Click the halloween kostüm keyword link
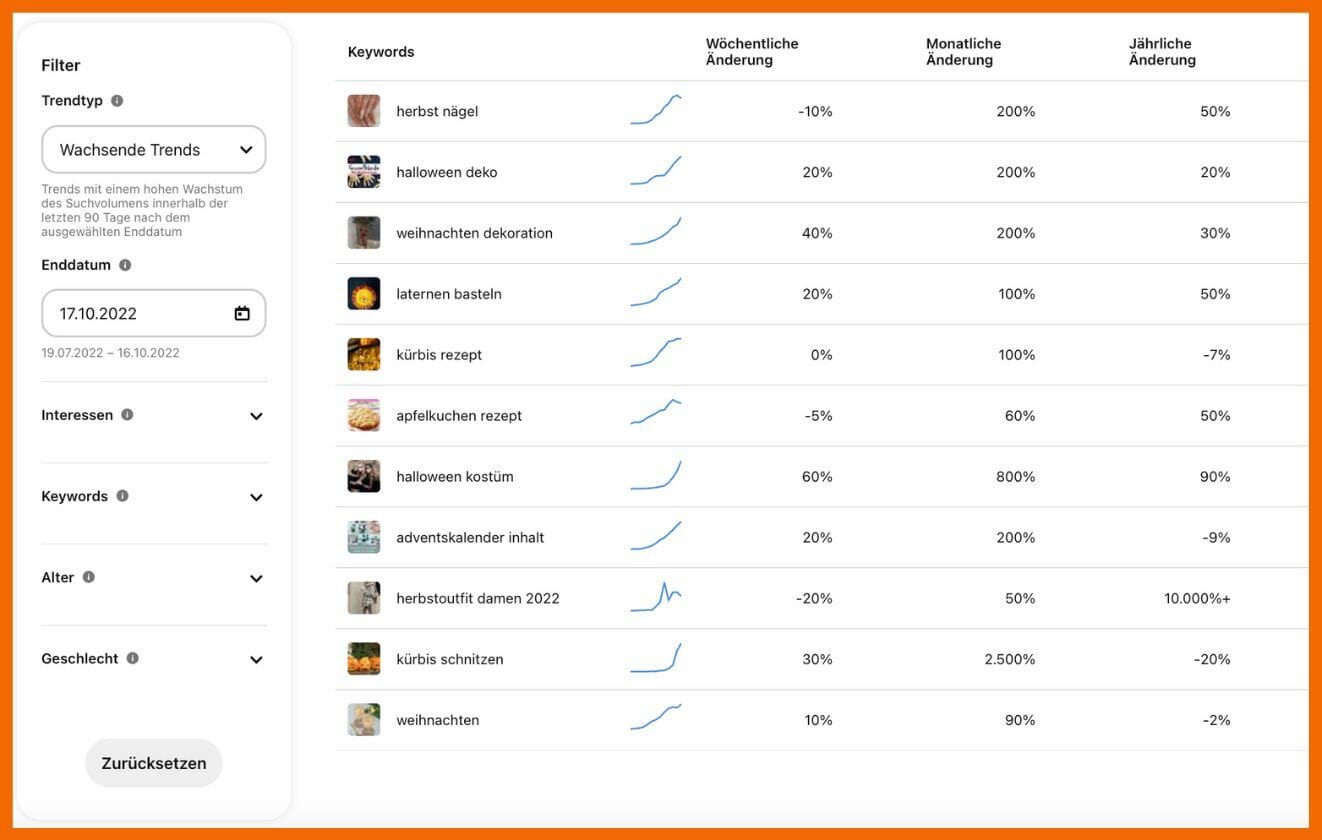This screenshot has width=1322, height=840. pos(455,477)
